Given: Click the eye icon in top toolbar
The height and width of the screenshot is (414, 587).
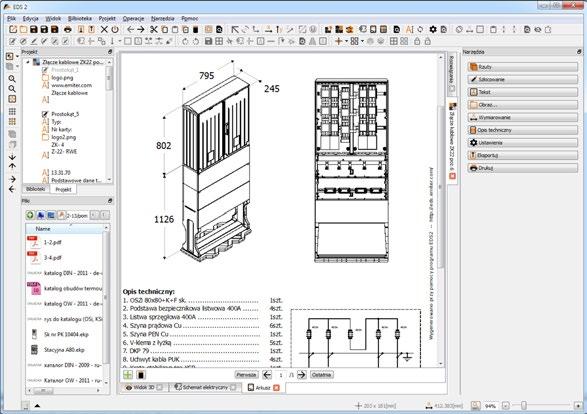Looking at the screenshot, I should tap(538, 30).
